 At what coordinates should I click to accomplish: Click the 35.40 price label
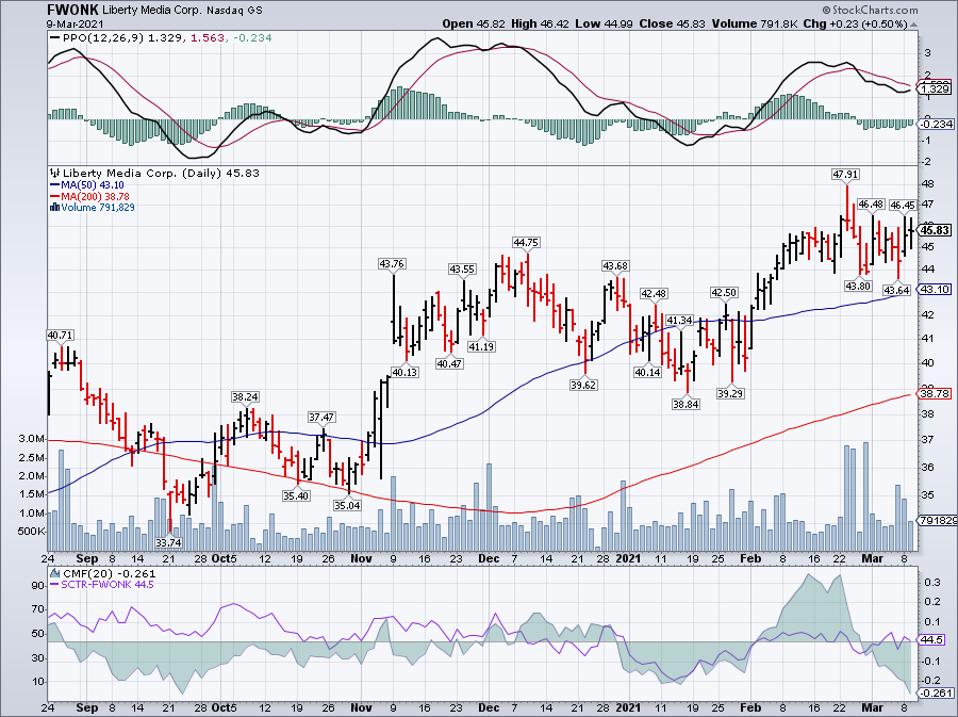pos(296,495)
